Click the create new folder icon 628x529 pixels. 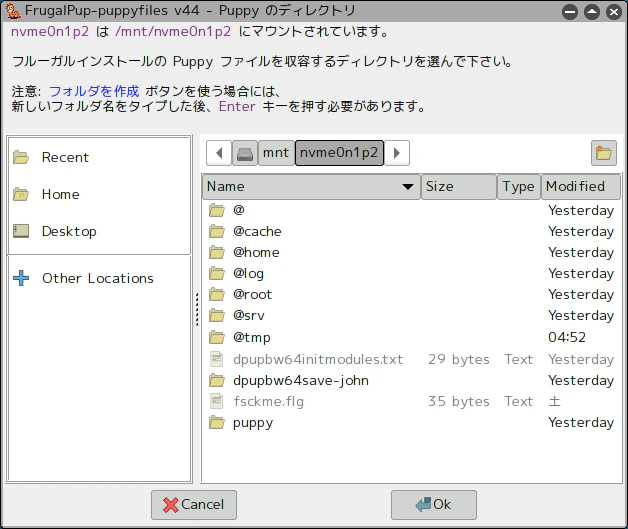point(604,153)
